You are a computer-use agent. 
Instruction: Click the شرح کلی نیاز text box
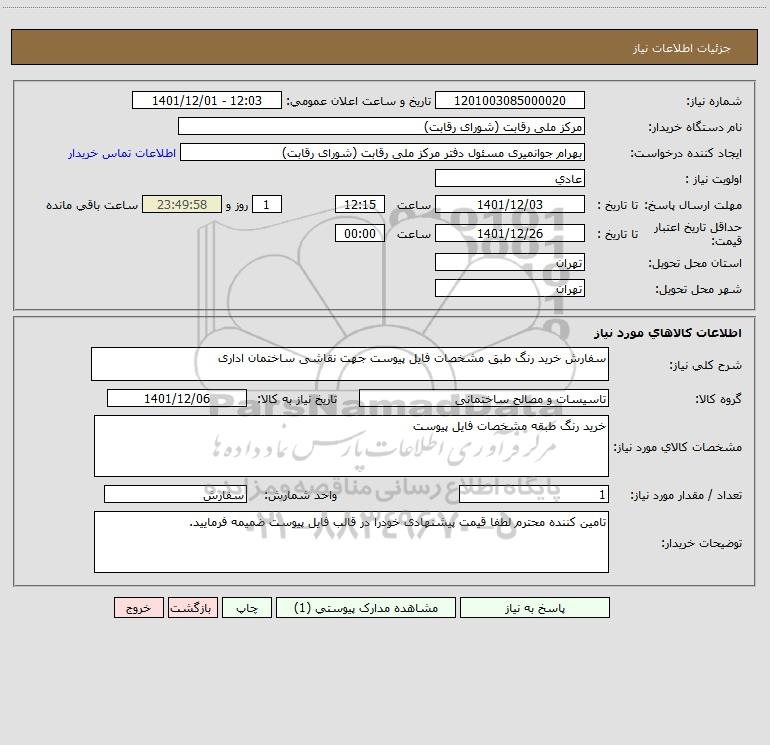pyautogui.click(x=350, y=364)
